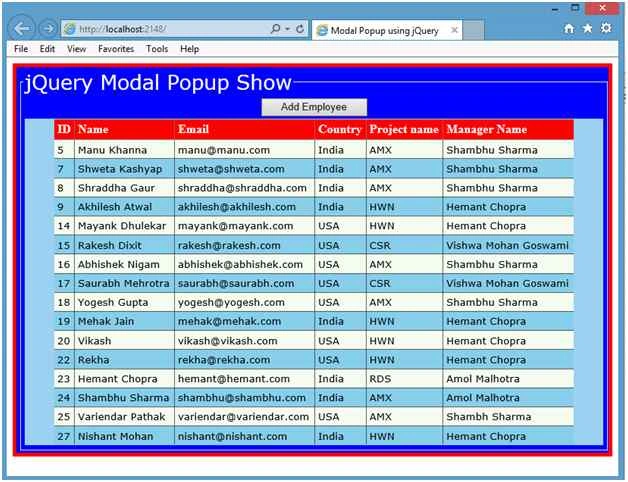Click shambhu@shambhu.com email cell
This screenshot has height=482, width=628.
tap(244, 397)
